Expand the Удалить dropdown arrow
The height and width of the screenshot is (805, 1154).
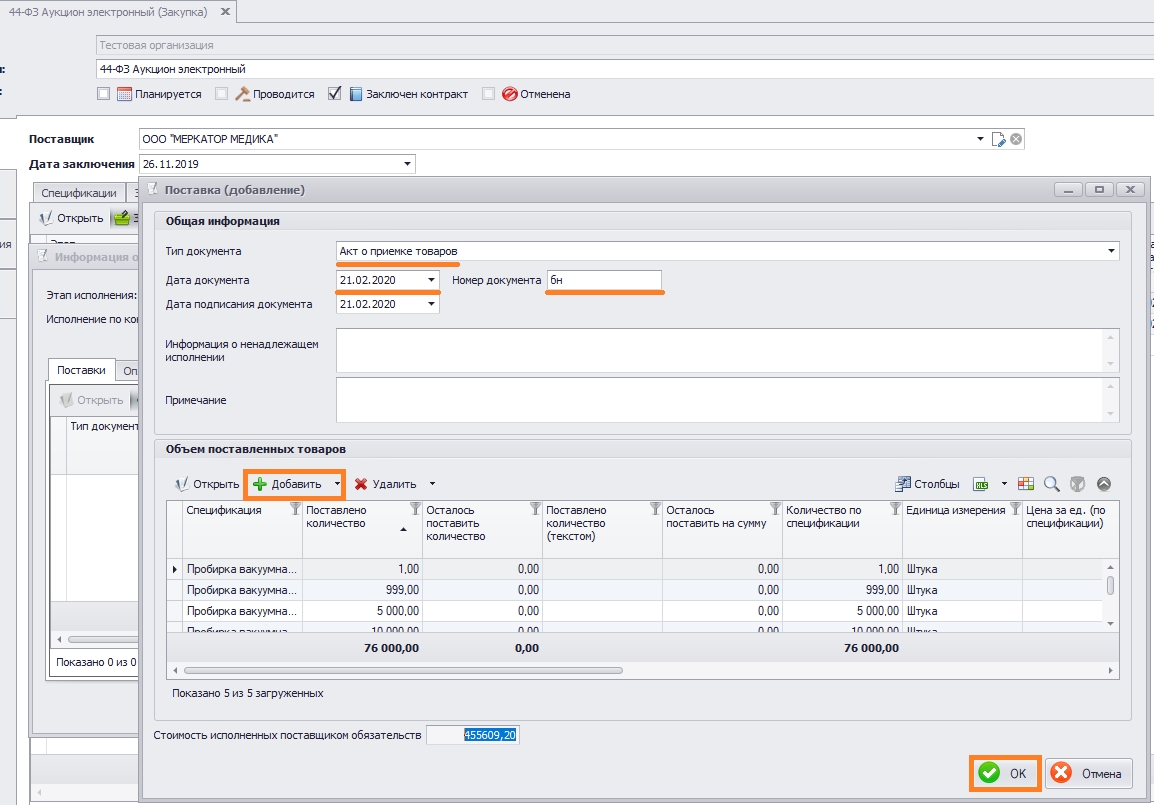pos(432,484)
